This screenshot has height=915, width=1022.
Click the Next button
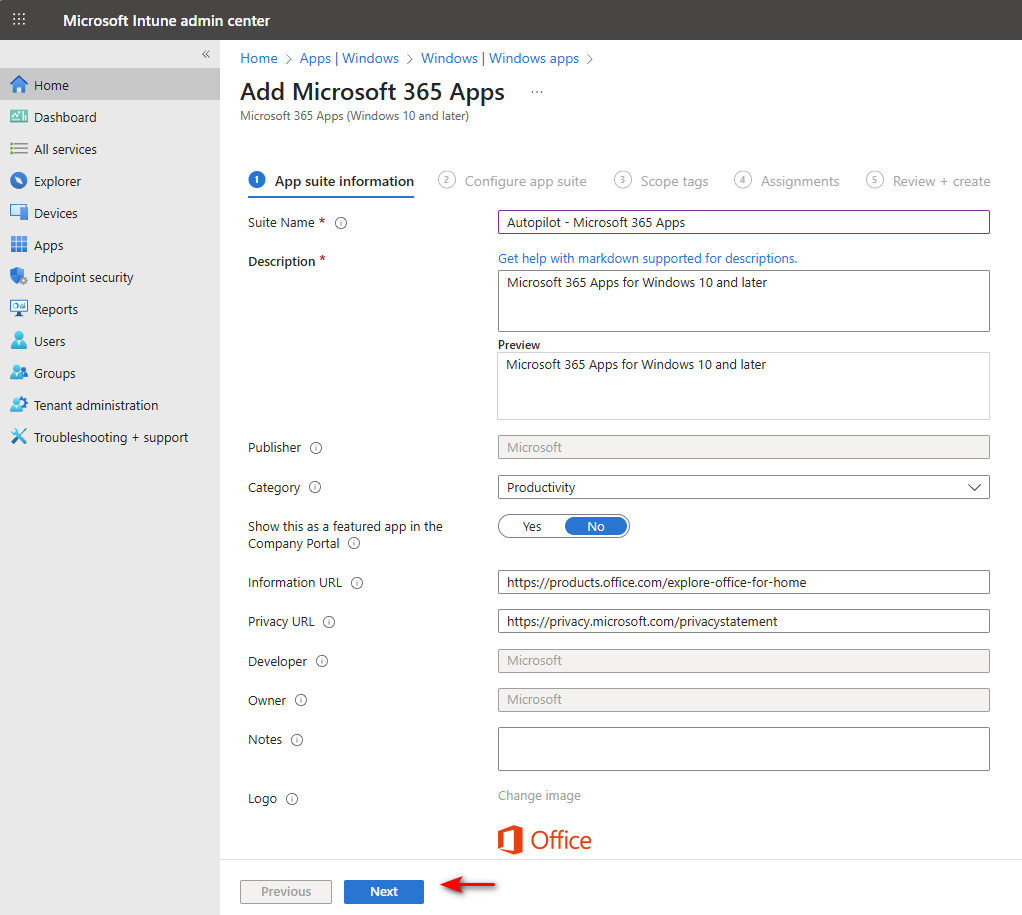pyautogui.click(x=384, y=891)
